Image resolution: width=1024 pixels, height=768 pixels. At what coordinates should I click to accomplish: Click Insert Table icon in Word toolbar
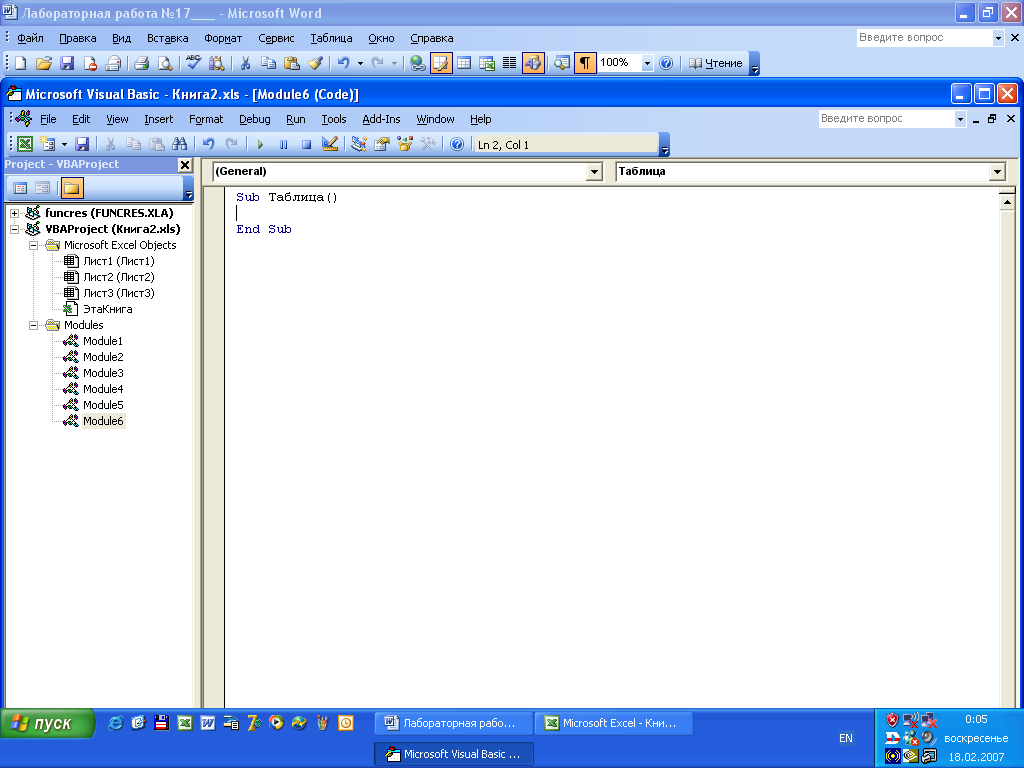pyautogui.click(x=464, y=63)
